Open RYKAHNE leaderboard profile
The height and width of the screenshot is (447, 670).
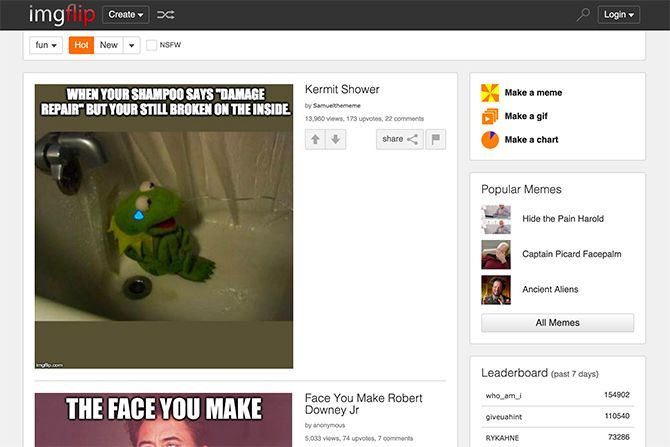[x=502, y=438]
